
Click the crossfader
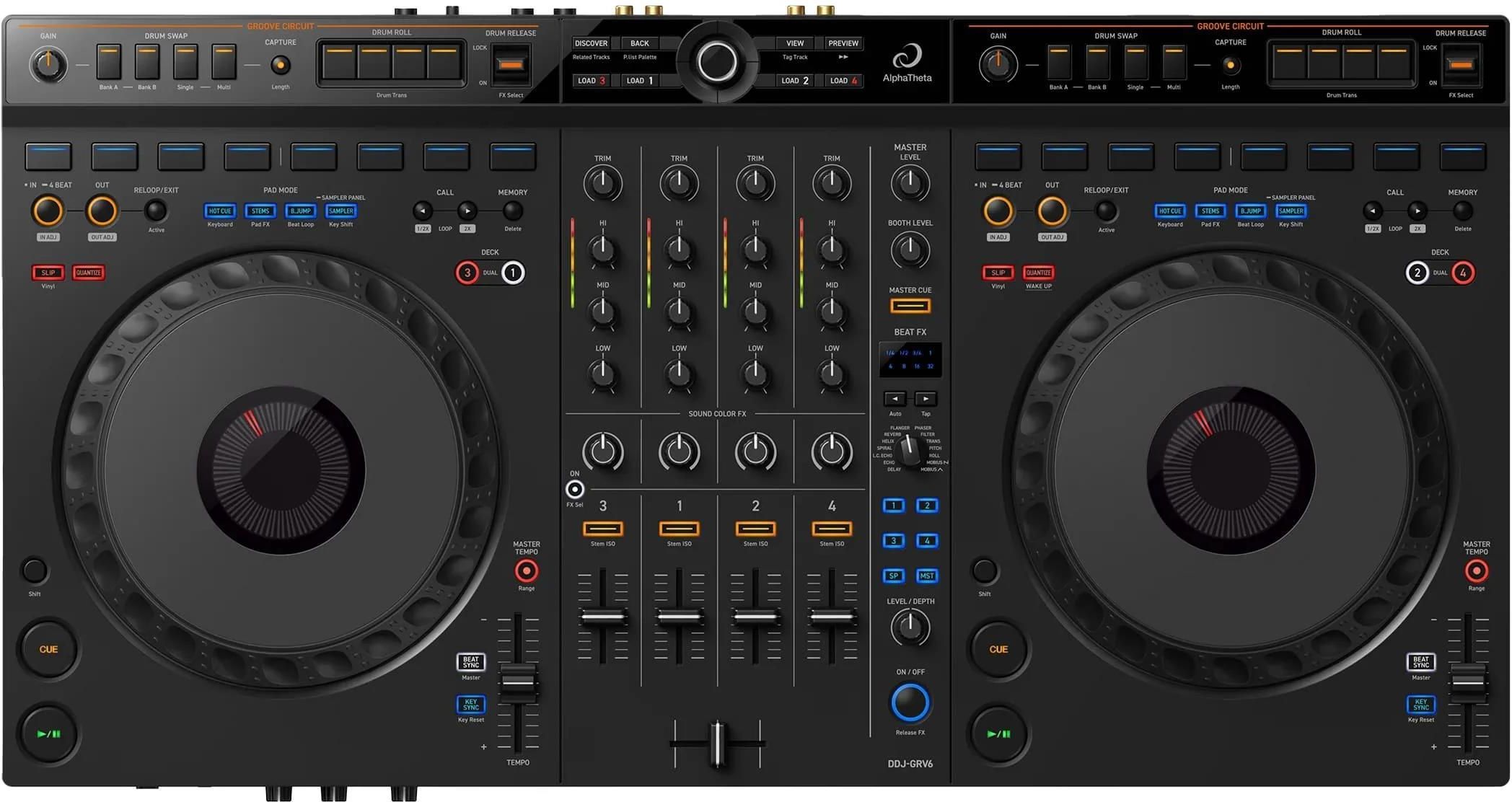tap(717, 743)
